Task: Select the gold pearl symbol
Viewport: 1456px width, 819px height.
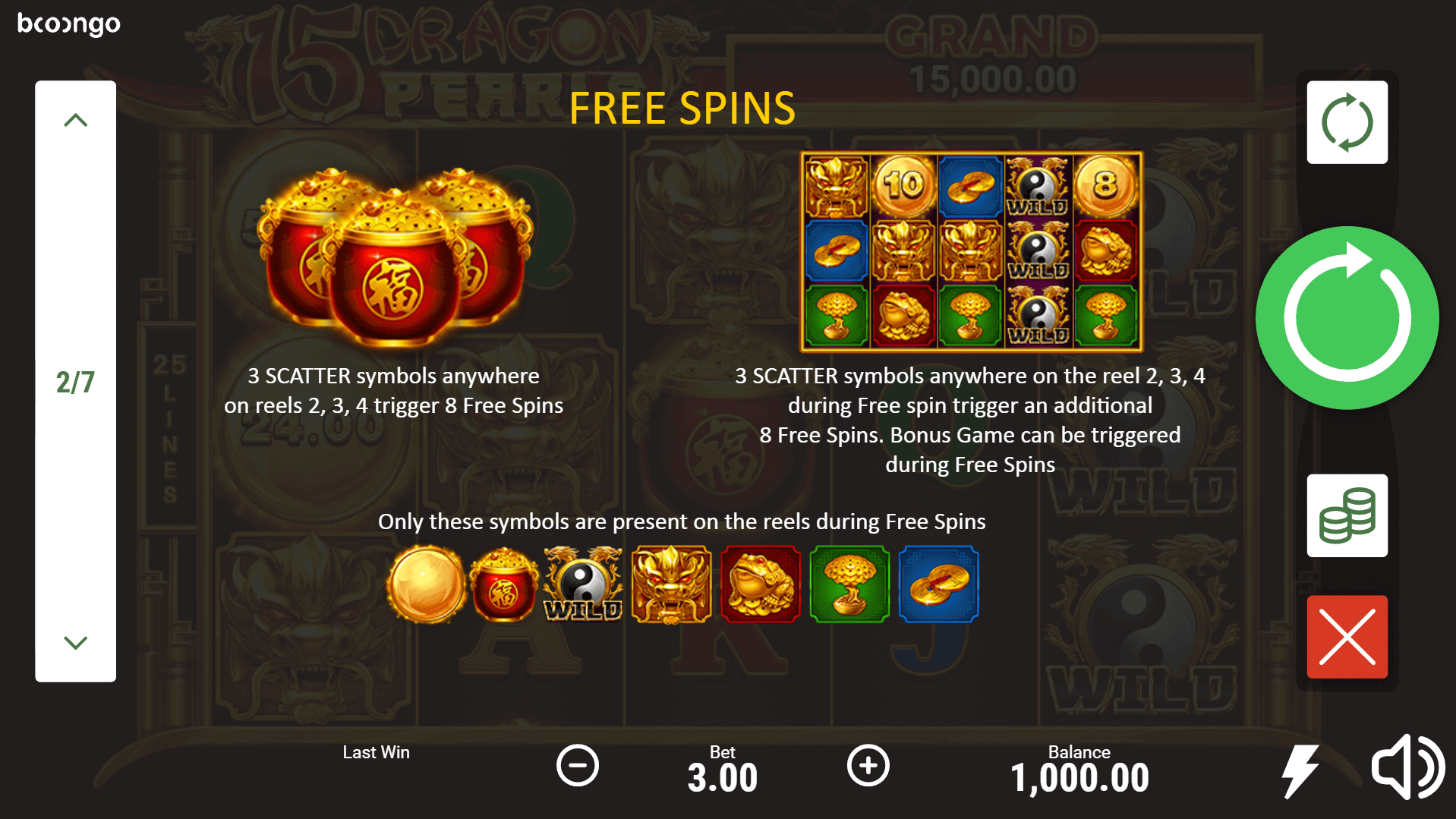Action: tap(426, 584)
